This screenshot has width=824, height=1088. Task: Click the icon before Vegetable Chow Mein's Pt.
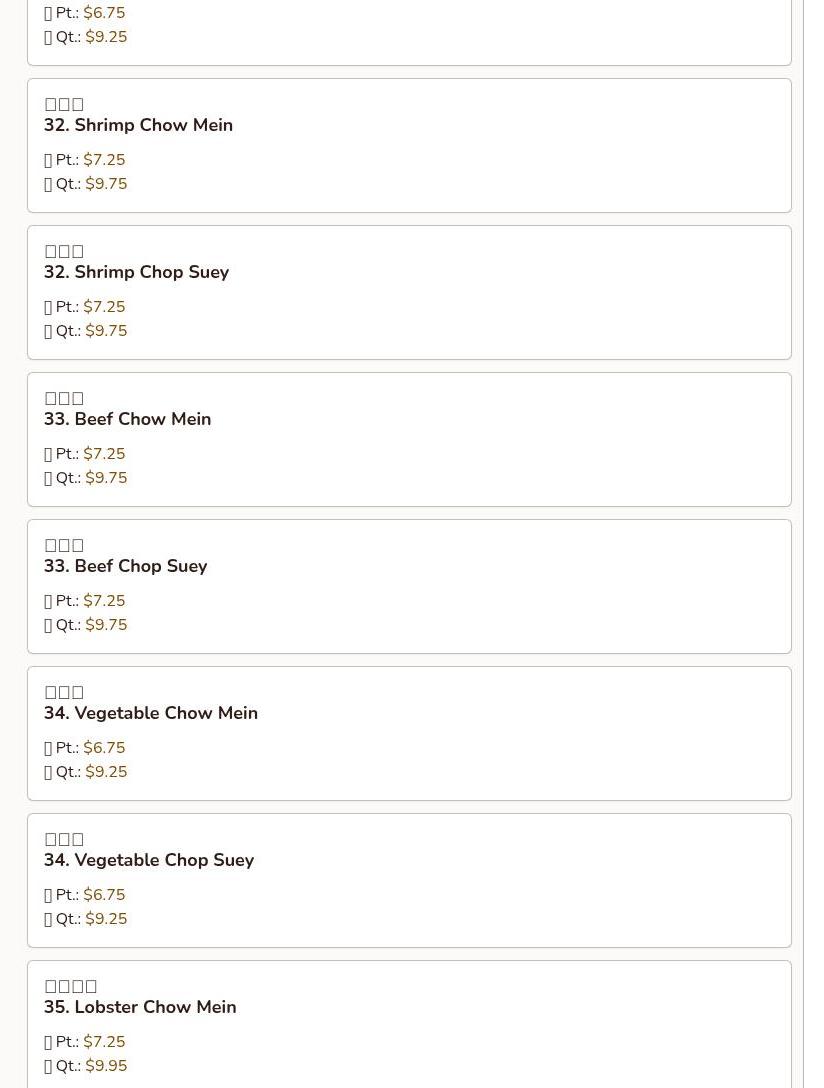click(x=48, y=748)
